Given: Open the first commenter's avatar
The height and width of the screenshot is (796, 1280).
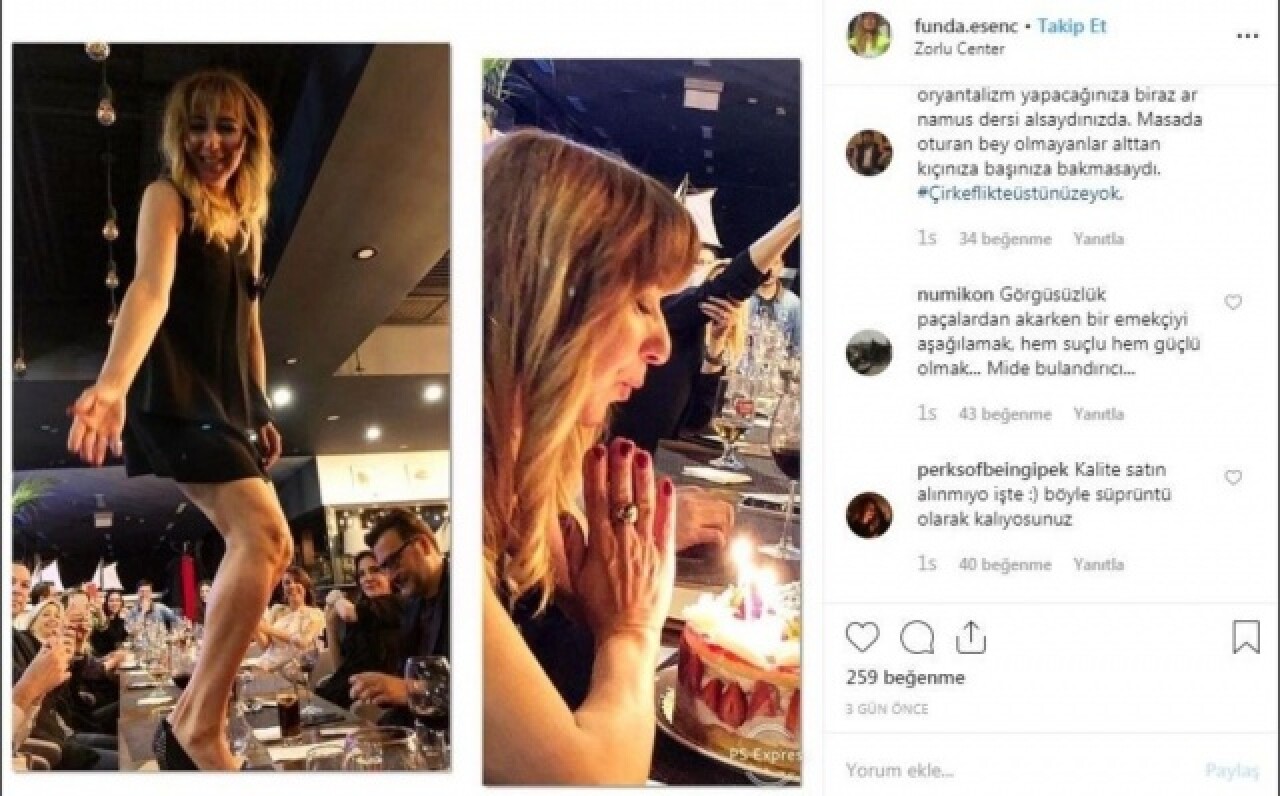Looking at the screenshot, I should [868, 153].
